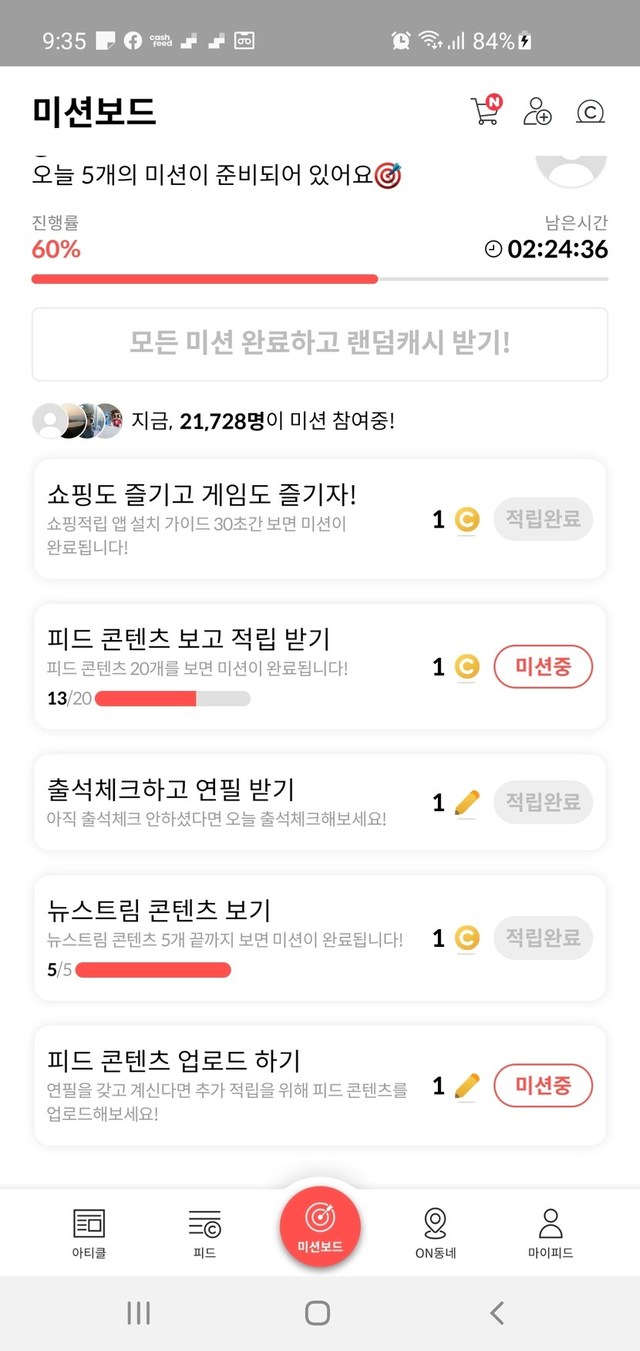This screenshot has height=1351, width=640.
Task: Tap 적립완료 for 뉴스트림 콘텐츠 보기
Action: [543, 938]
